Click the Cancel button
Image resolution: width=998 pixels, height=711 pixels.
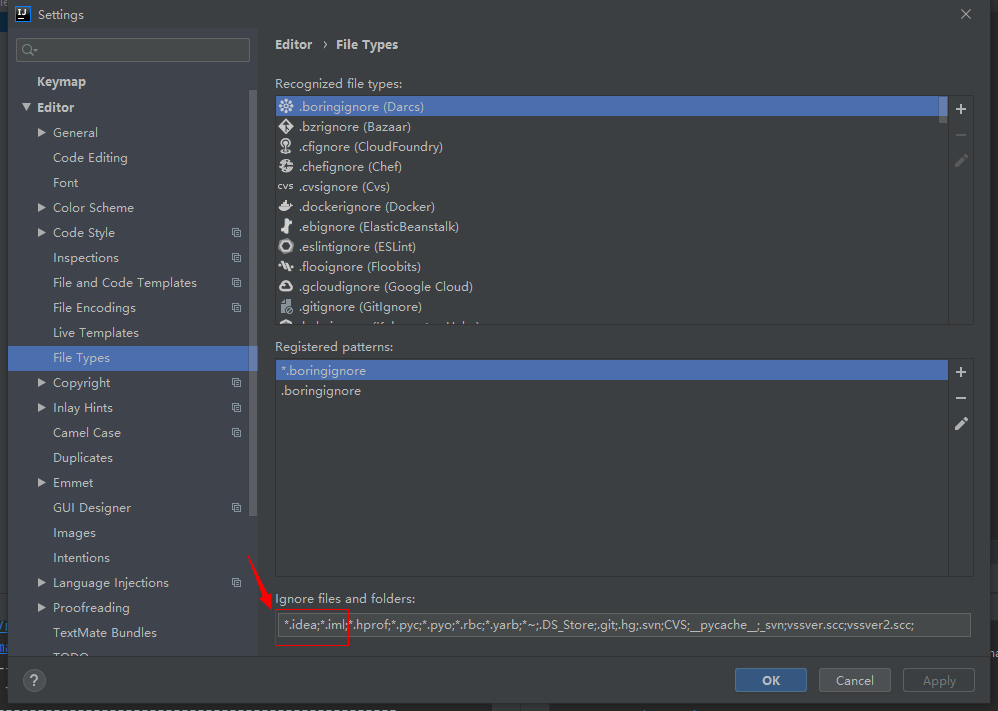tap(855, 680)
